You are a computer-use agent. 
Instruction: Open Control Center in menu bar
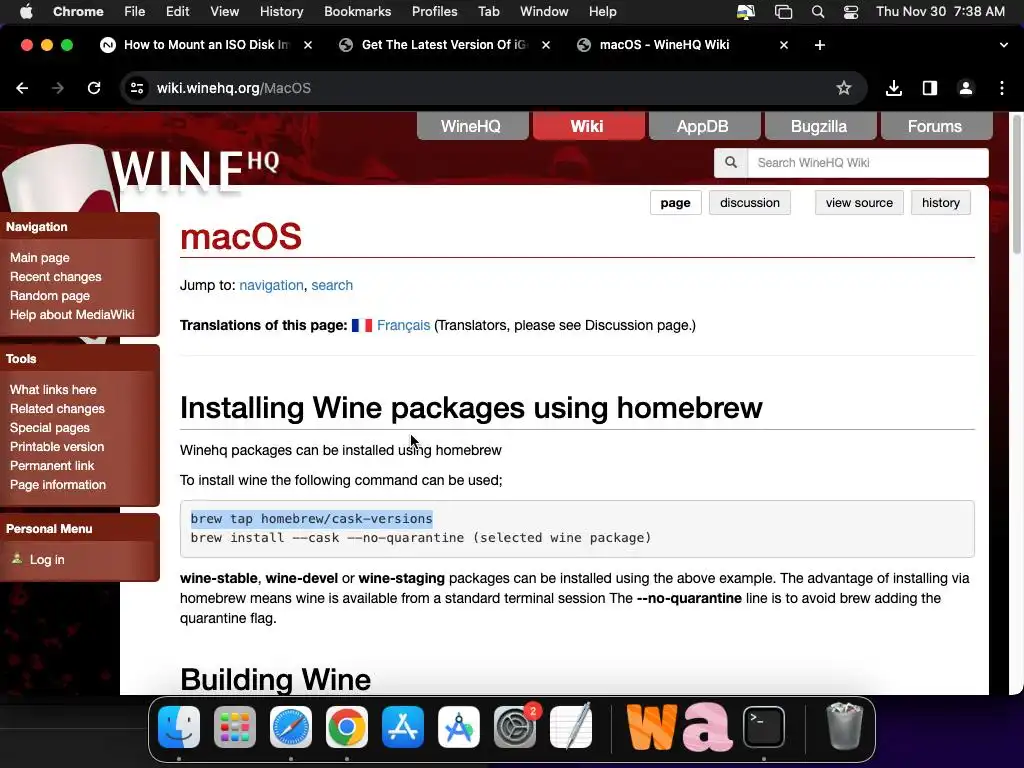point(851,12)
